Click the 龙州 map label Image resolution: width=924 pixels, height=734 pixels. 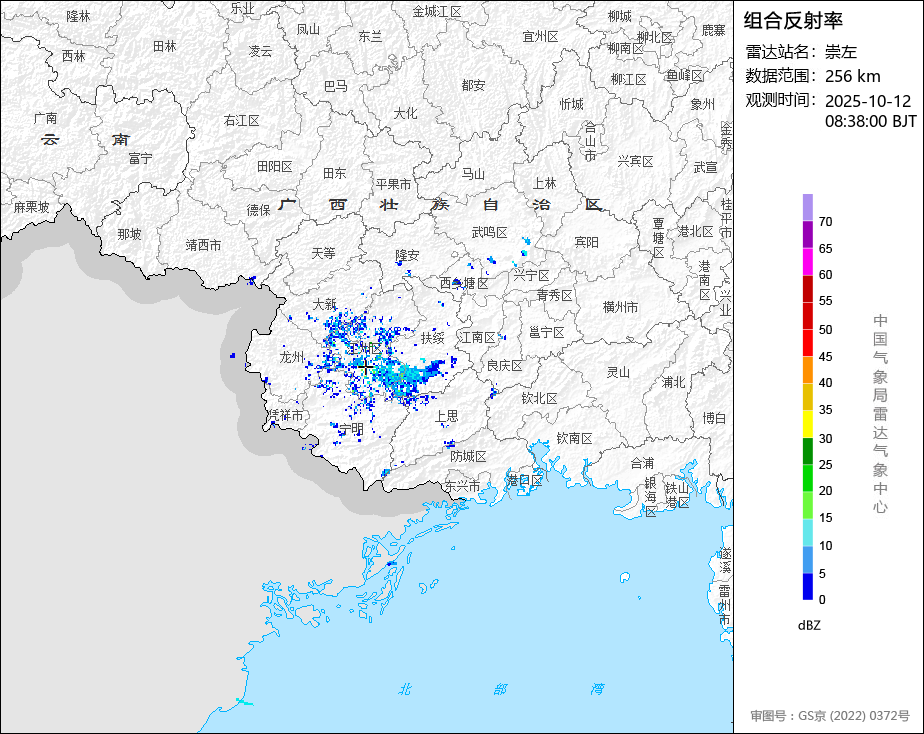pos(292,356)
